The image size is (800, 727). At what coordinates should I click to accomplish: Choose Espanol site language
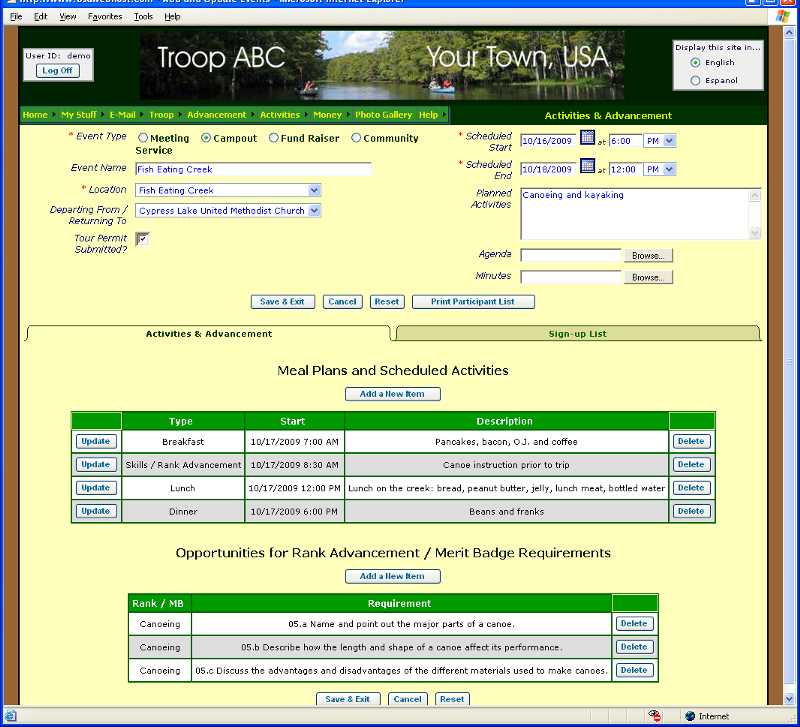pos(695,81)
